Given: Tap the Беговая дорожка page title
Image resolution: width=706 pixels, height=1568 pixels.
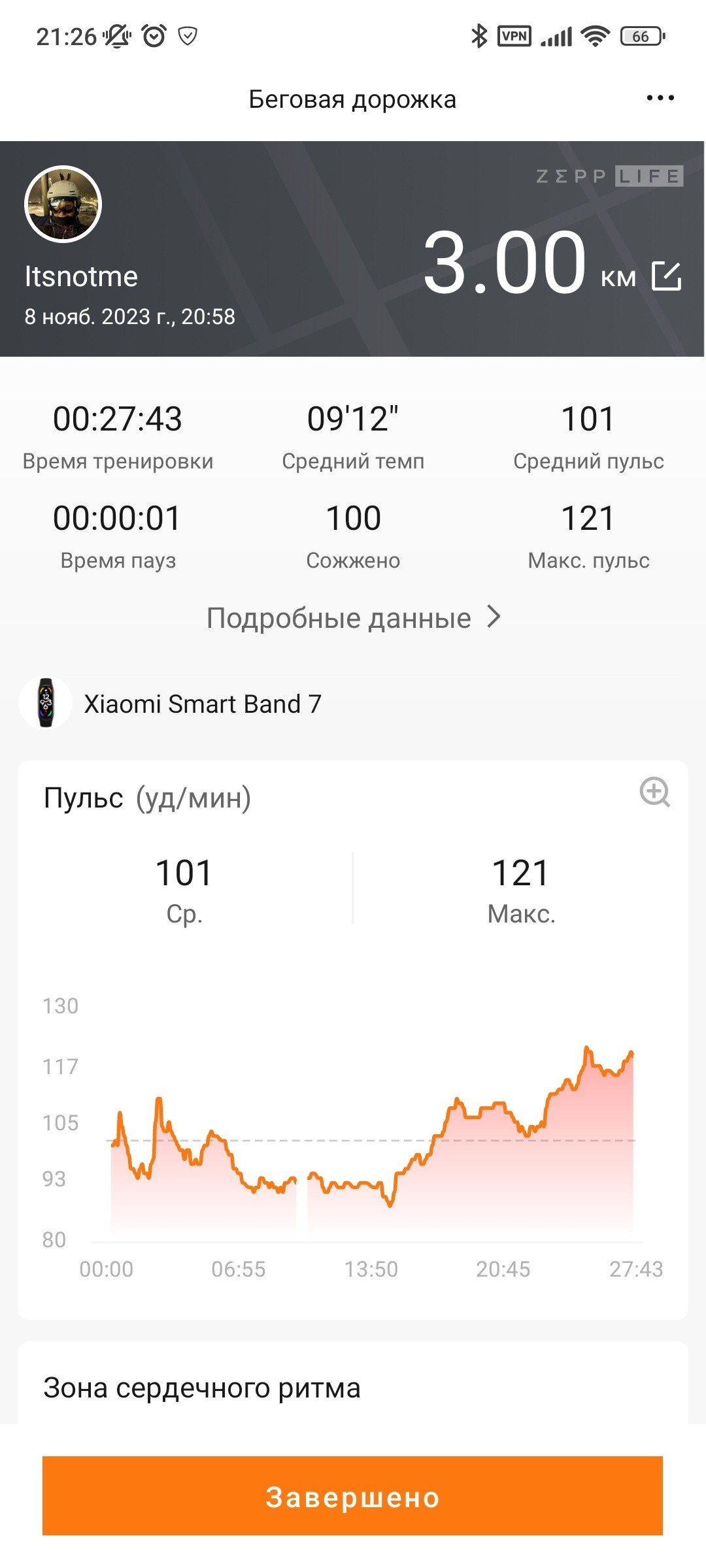Looking at the screenshot, I should 352,99.
